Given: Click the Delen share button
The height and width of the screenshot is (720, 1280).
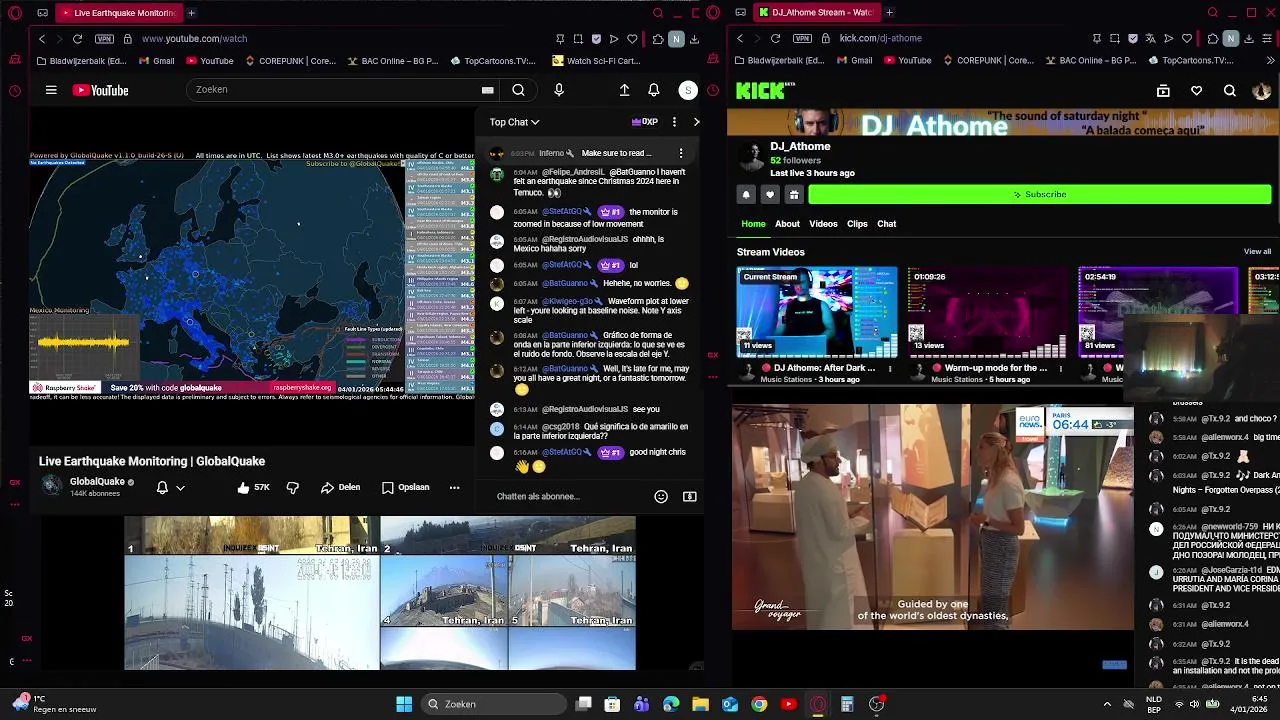Looking at the screenshot, I should 340,487.
